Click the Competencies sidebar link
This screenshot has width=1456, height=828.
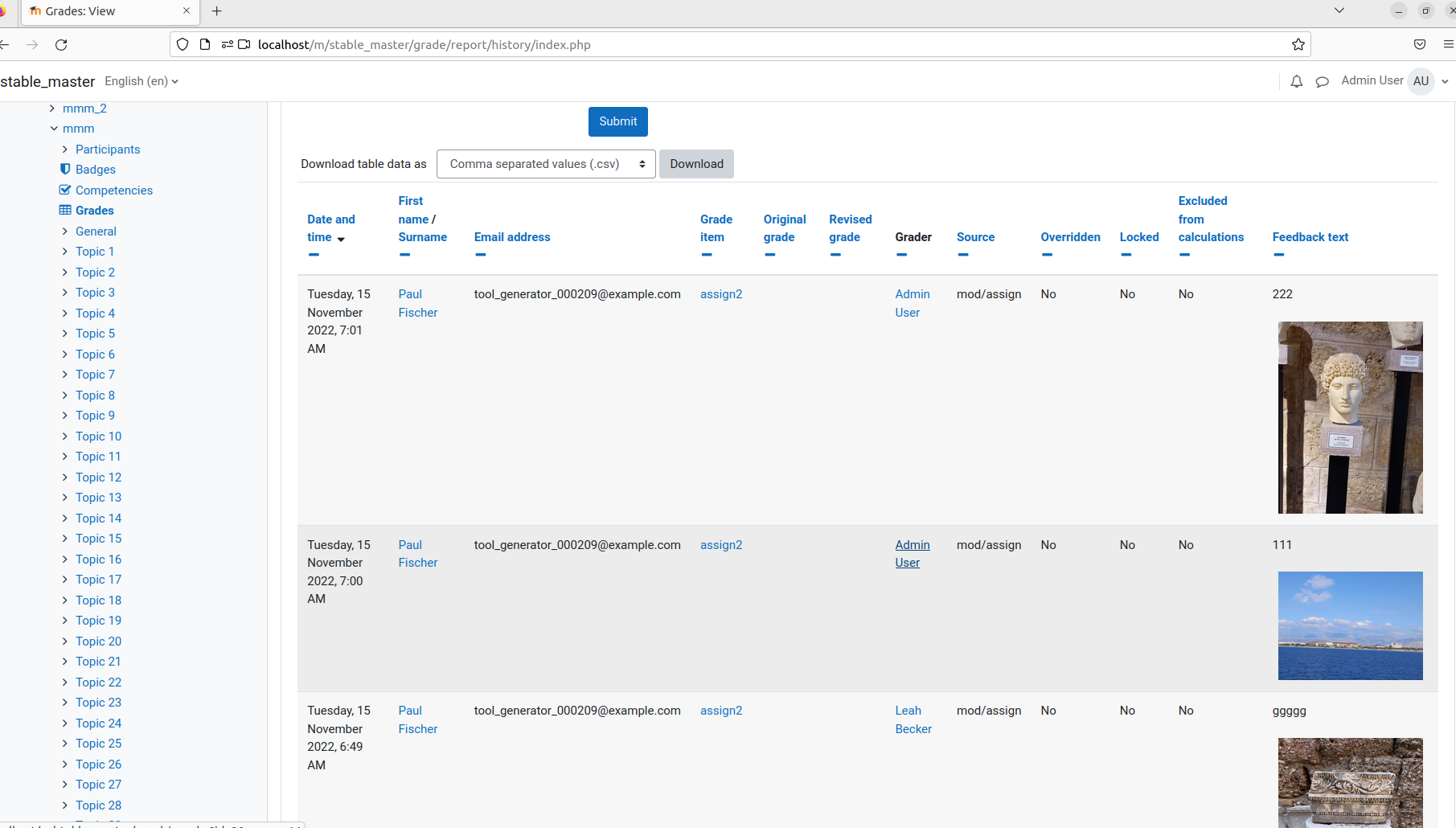[114, 190]
